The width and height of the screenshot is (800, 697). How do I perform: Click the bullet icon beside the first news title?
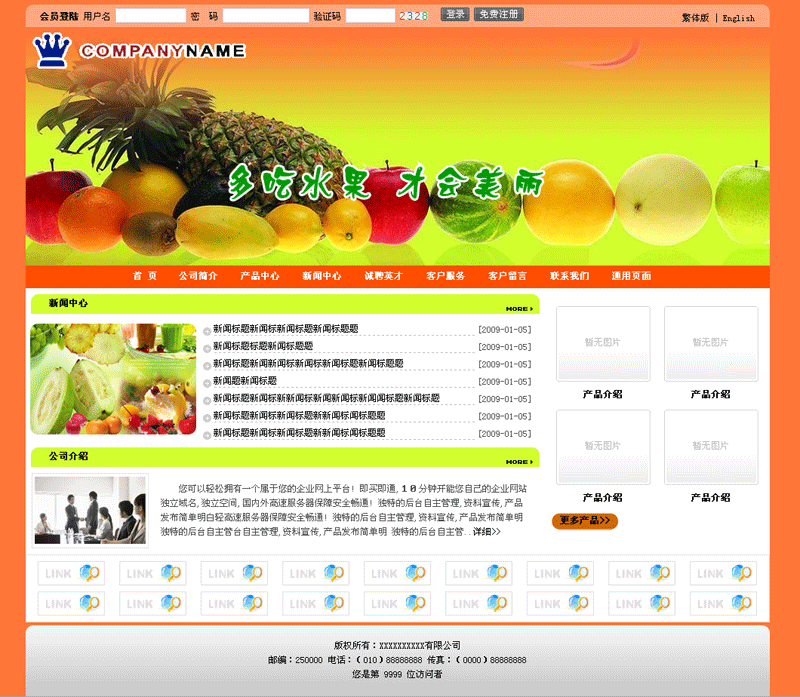coord(207,331)
